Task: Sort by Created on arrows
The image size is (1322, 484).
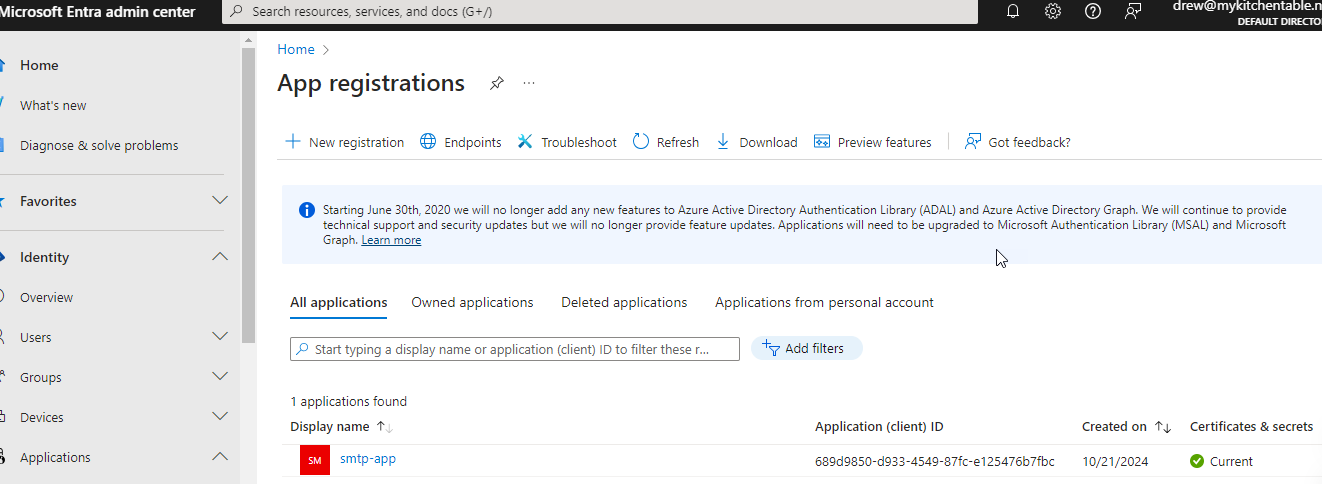Action: [x=1163, y=427]
